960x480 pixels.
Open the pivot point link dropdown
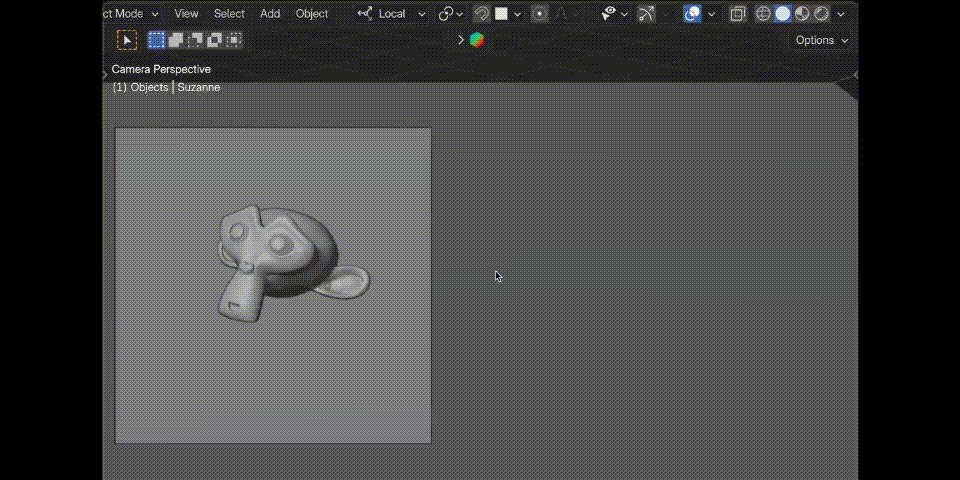coord(451,13)
